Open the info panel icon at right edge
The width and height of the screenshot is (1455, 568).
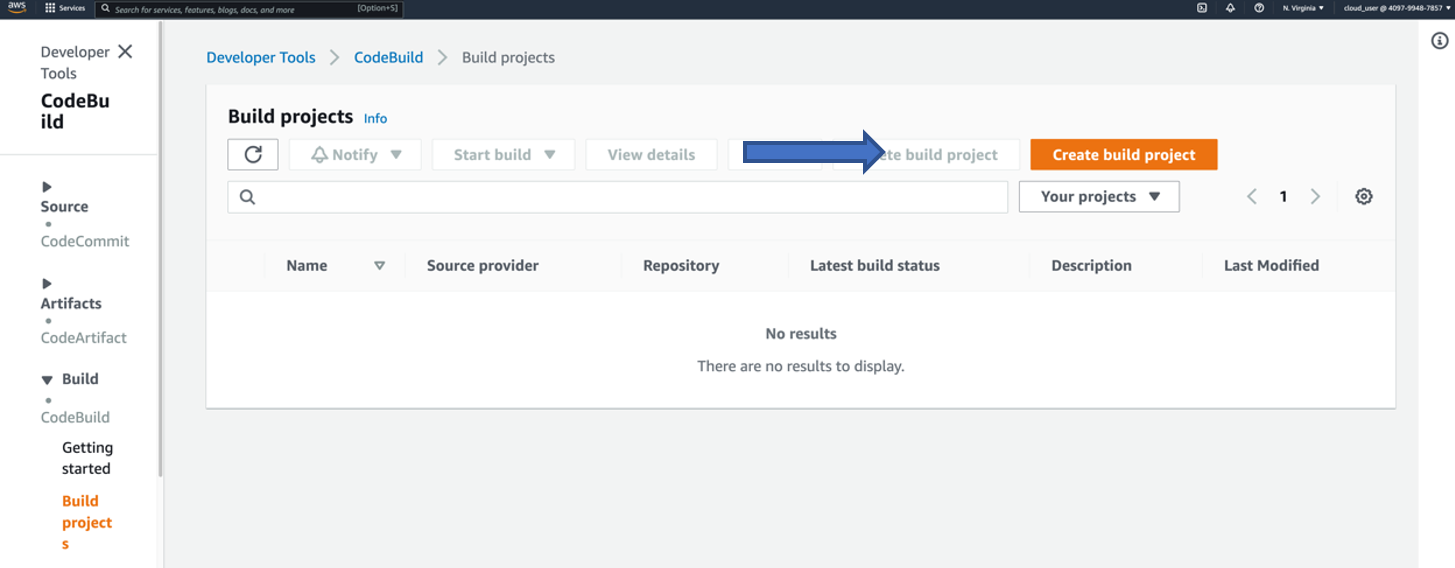pos(1439,41)
